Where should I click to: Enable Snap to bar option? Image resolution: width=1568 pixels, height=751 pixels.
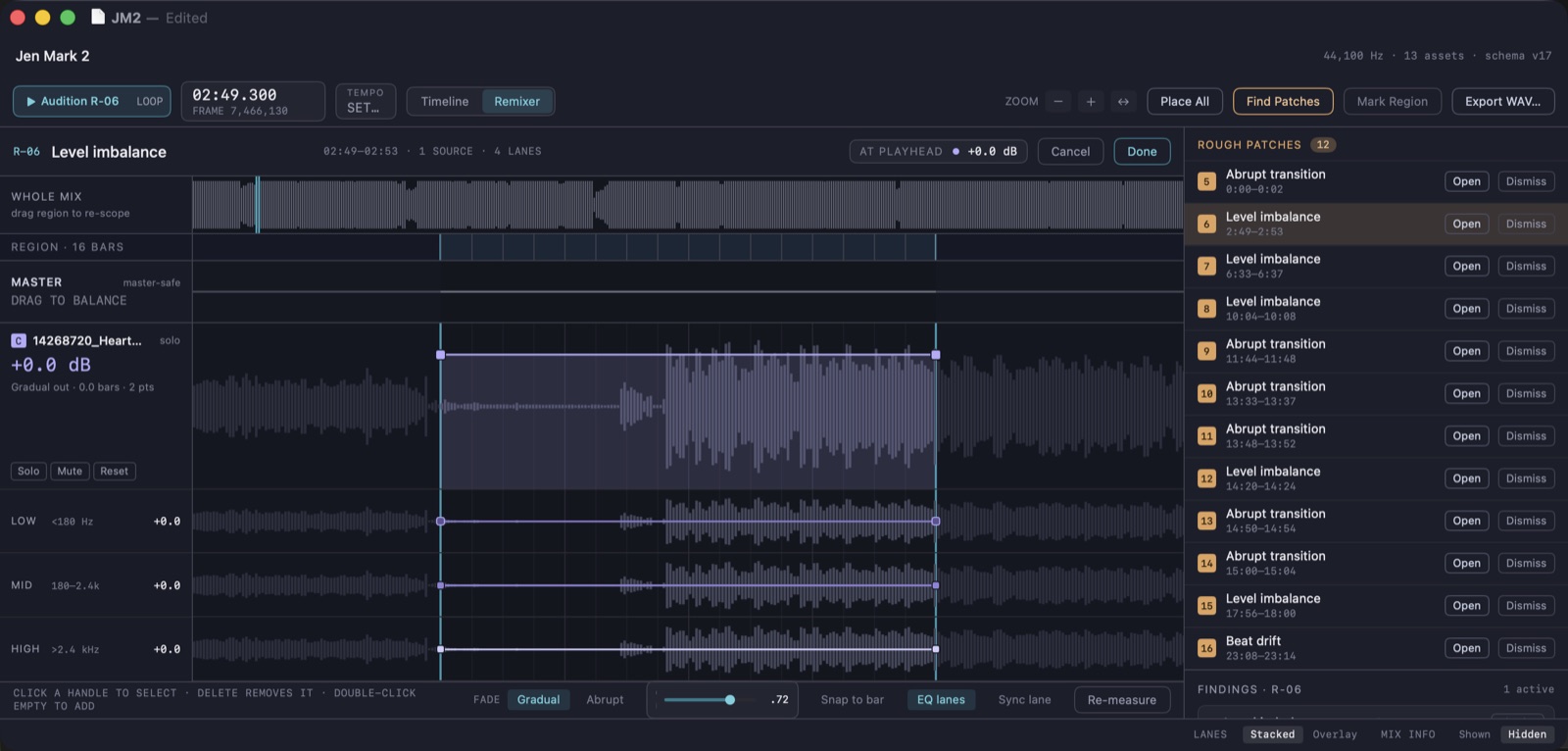[x=852, y=699]
